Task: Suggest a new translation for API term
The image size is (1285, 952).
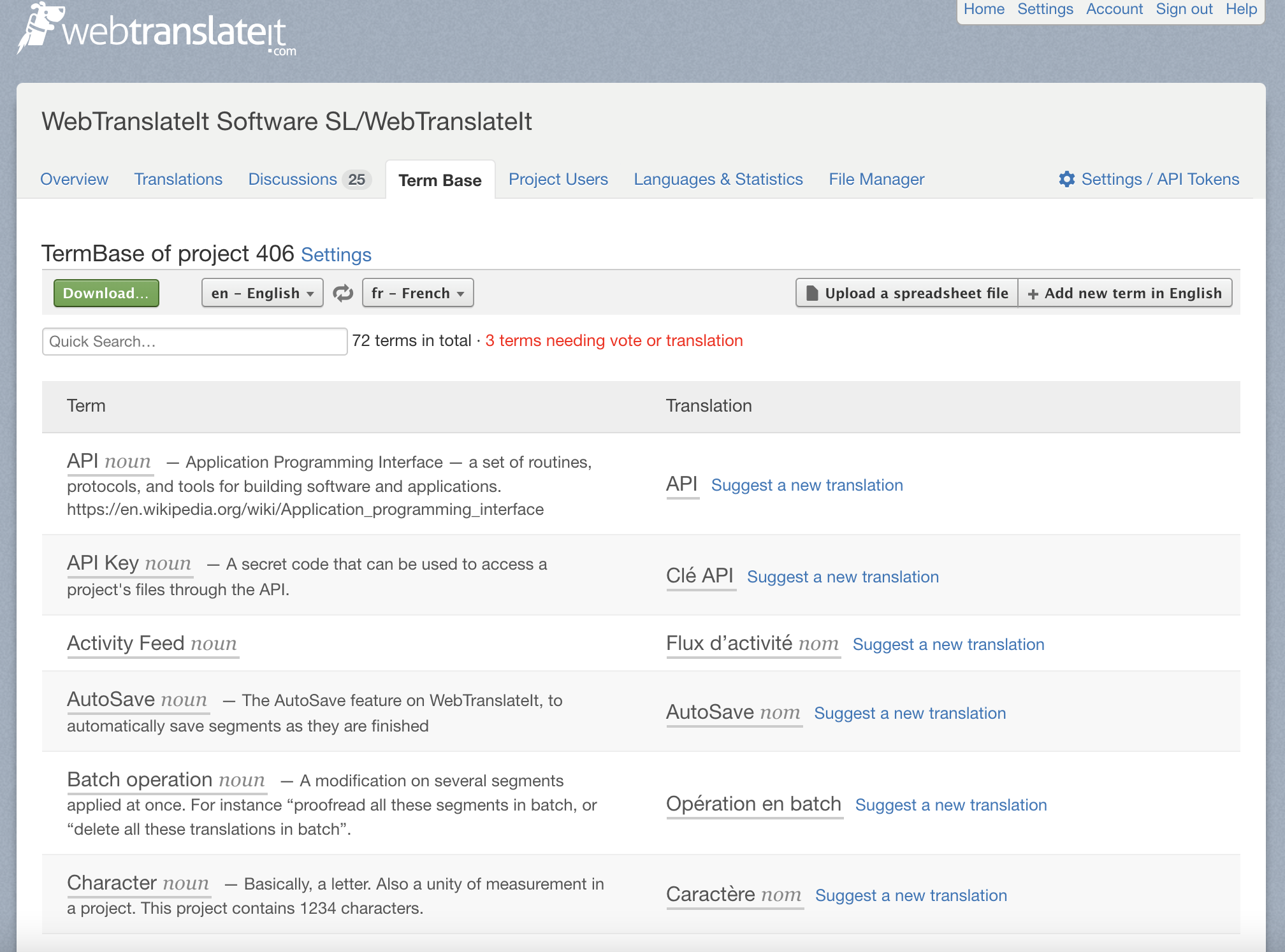Action: [x=806, y=485]
